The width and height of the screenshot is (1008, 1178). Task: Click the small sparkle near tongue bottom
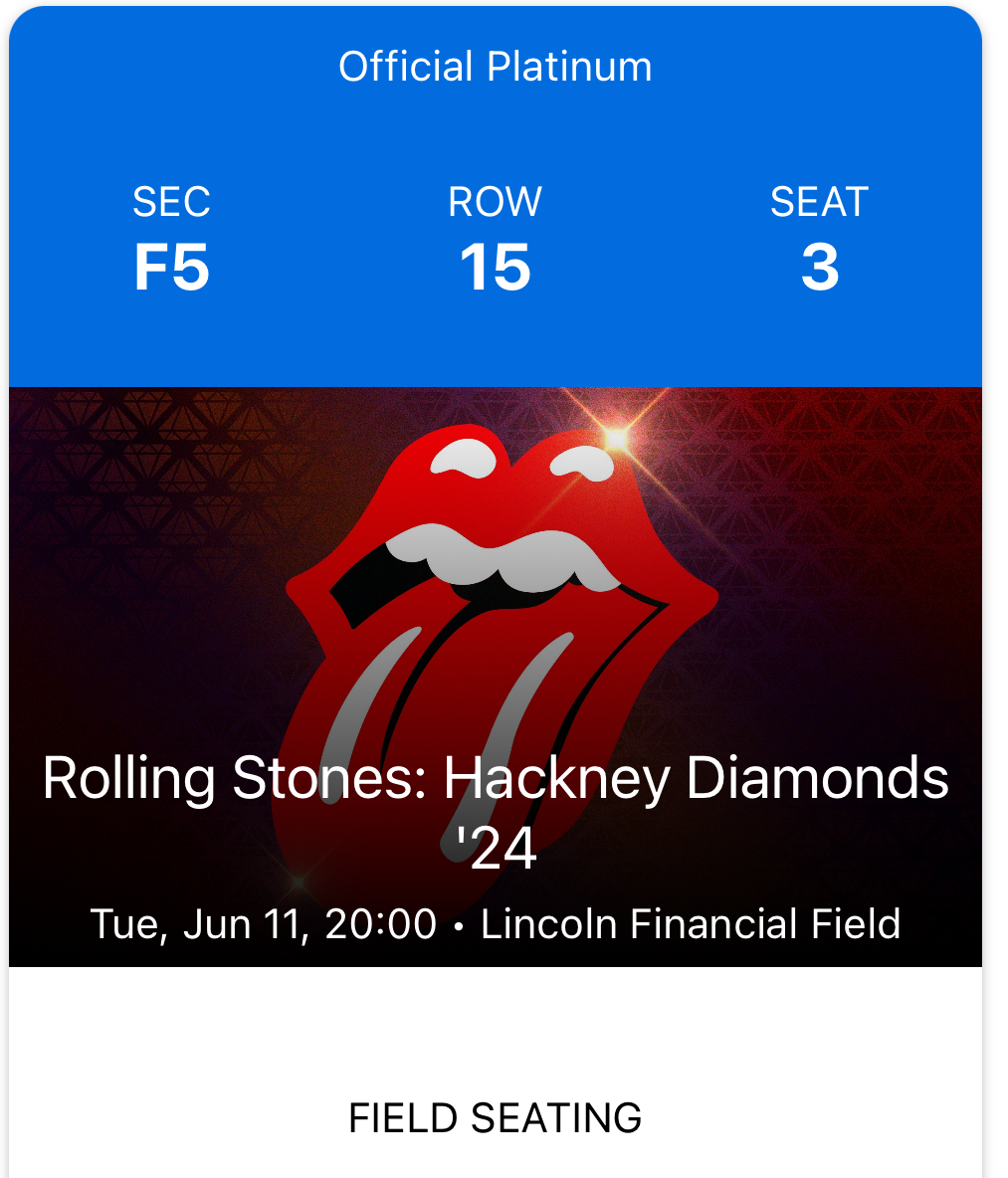(x=296, y=882)
